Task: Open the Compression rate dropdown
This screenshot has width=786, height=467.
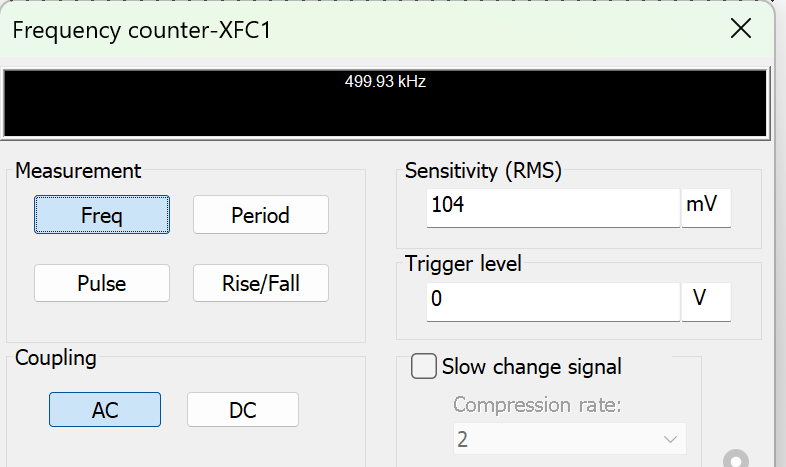Action: tap(569, 439)
